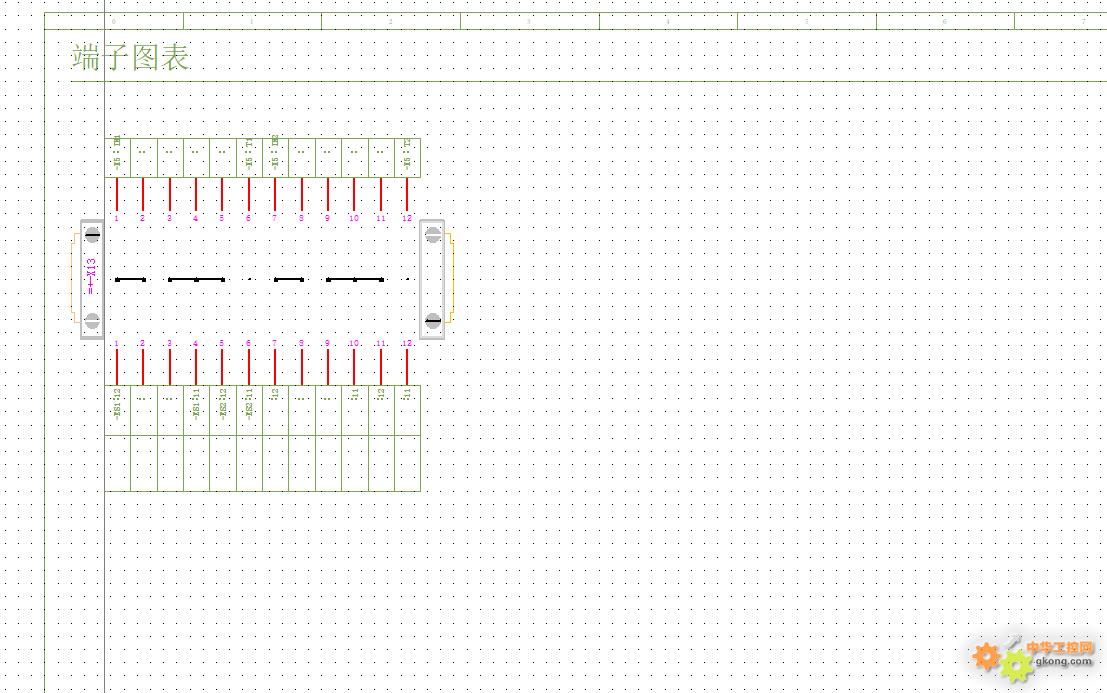Select the page title 端子图表
This screenshot has width=1107, height=693.
click(x=130, y=57)
